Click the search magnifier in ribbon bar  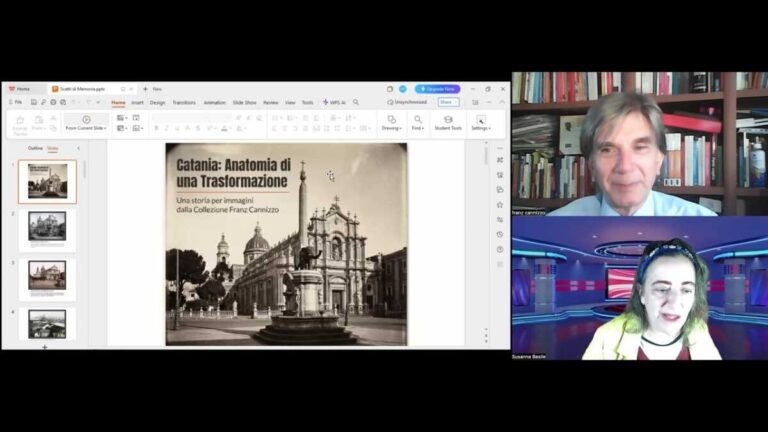[x=356, y=102]
